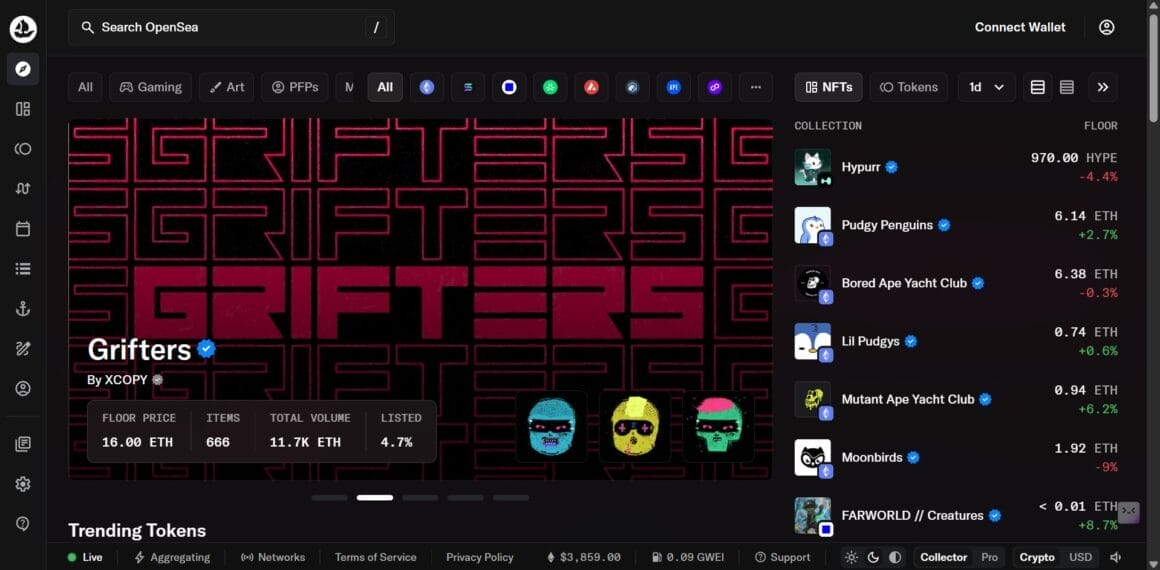
Task: Open settings gear in the left sidebar
Action: (23, 484)
